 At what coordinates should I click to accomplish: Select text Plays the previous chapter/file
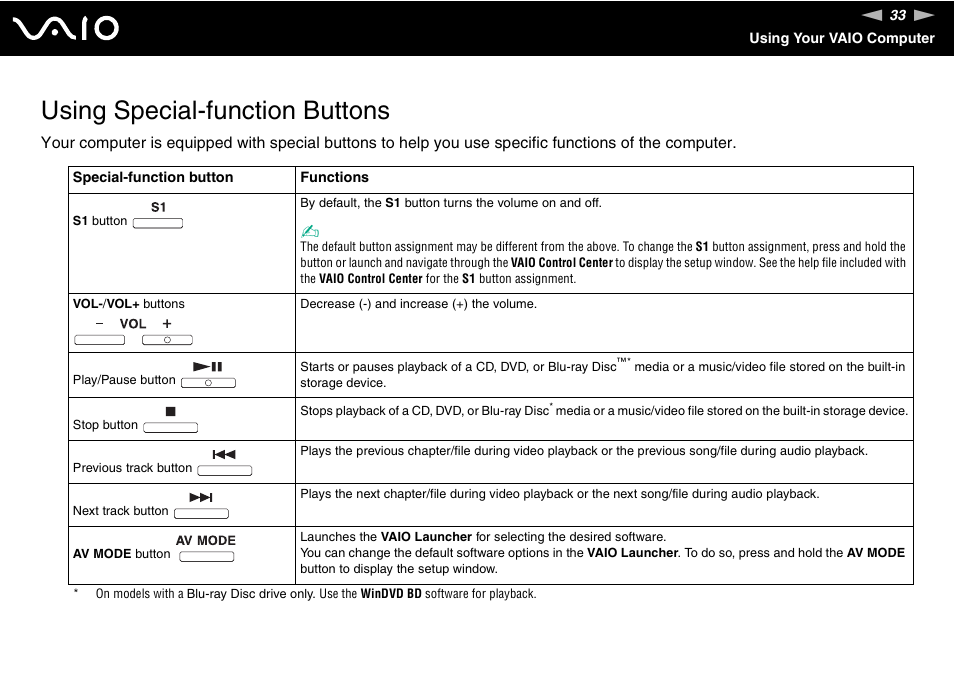[584, 451]
